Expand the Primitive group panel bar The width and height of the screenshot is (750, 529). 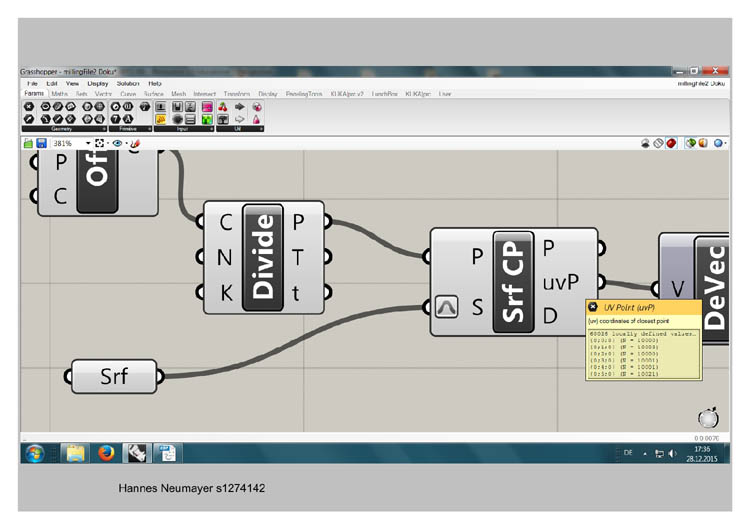pyautogui.click(x=130, y=129)
